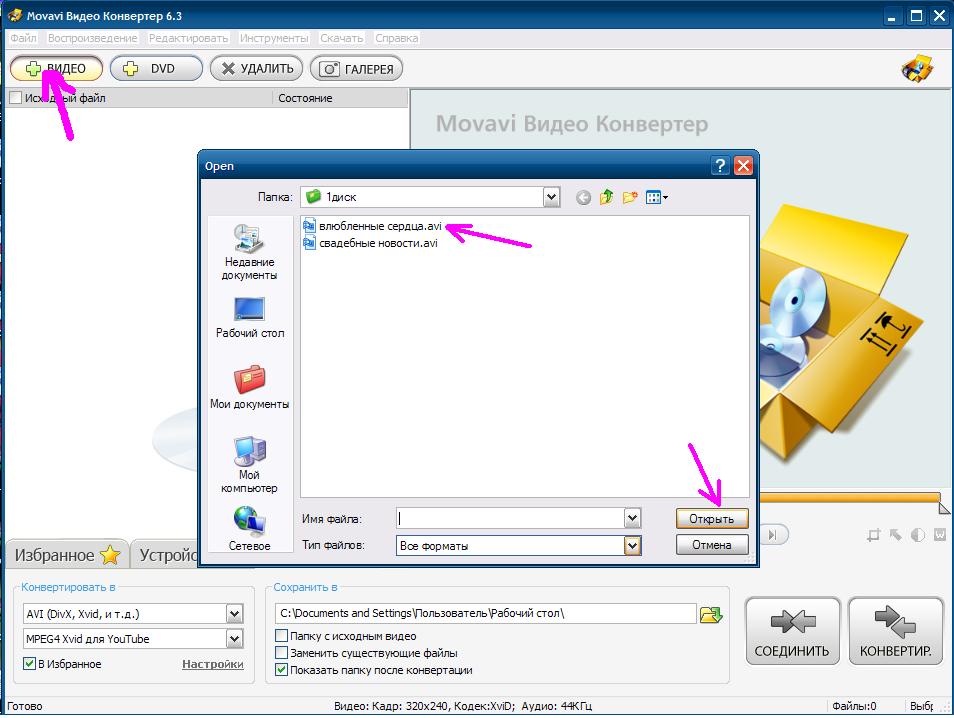Click the Открыть button
Viewport: 954px width, 718px height.
[x=712, y=519]
